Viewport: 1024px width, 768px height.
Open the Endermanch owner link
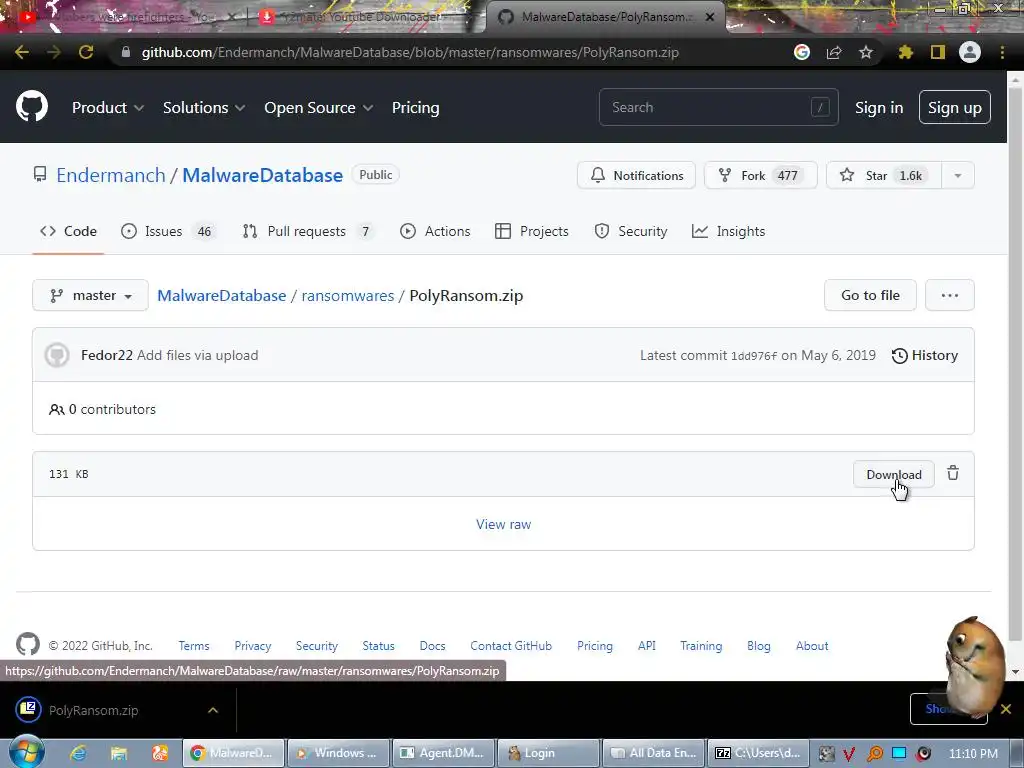tap(111, 175)
